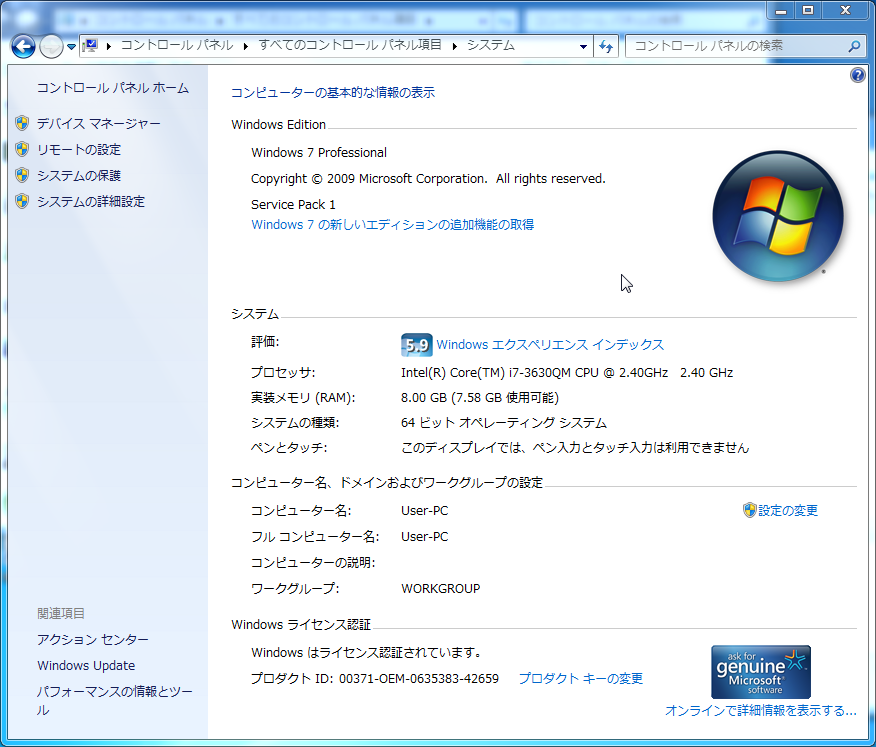Image resolution: width=876 pixels, height=747 pixels.
Task: Click 64 ビット オペレーティング システム text
Action: pyautogui.click(x=503, y=423)
